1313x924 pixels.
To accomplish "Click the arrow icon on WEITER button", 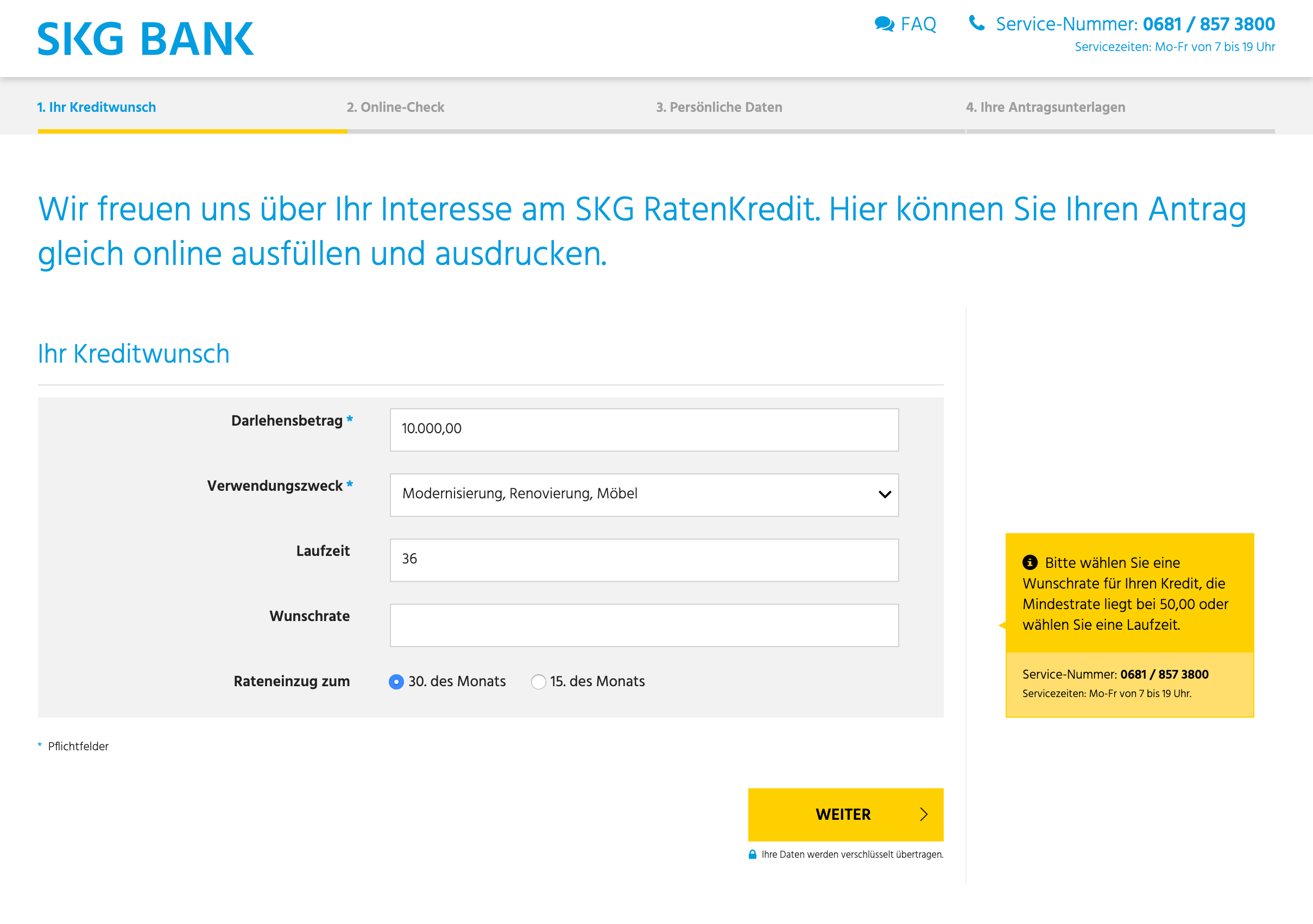I will [x=923, y=814].
